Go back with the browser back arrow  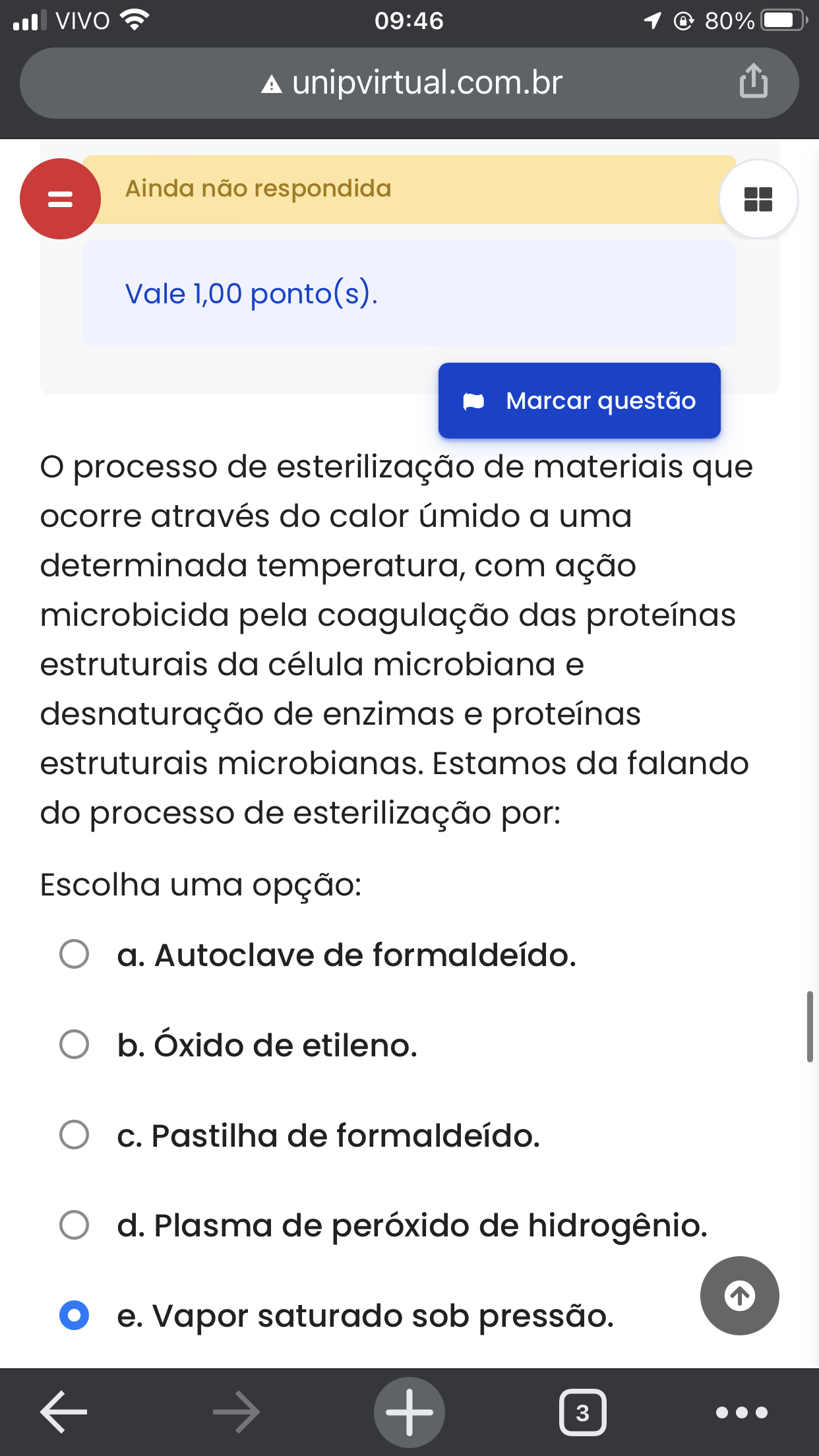(63, 1412)
